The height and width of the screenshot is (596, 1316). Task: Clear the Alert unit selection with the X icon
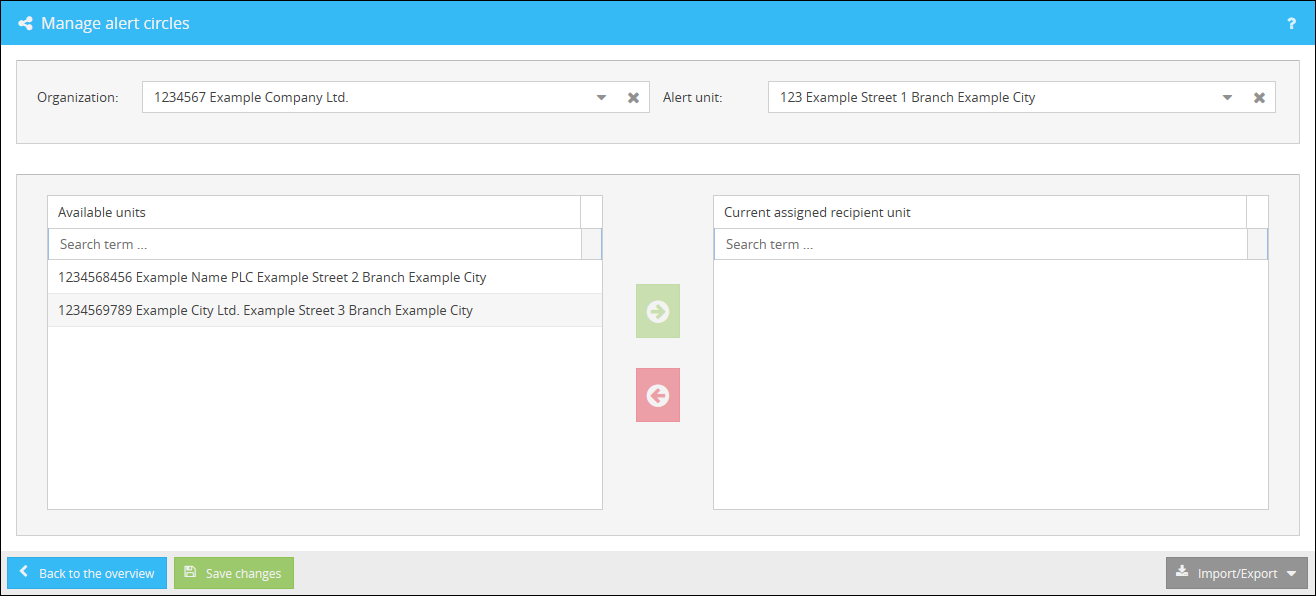pos(1259,98)
